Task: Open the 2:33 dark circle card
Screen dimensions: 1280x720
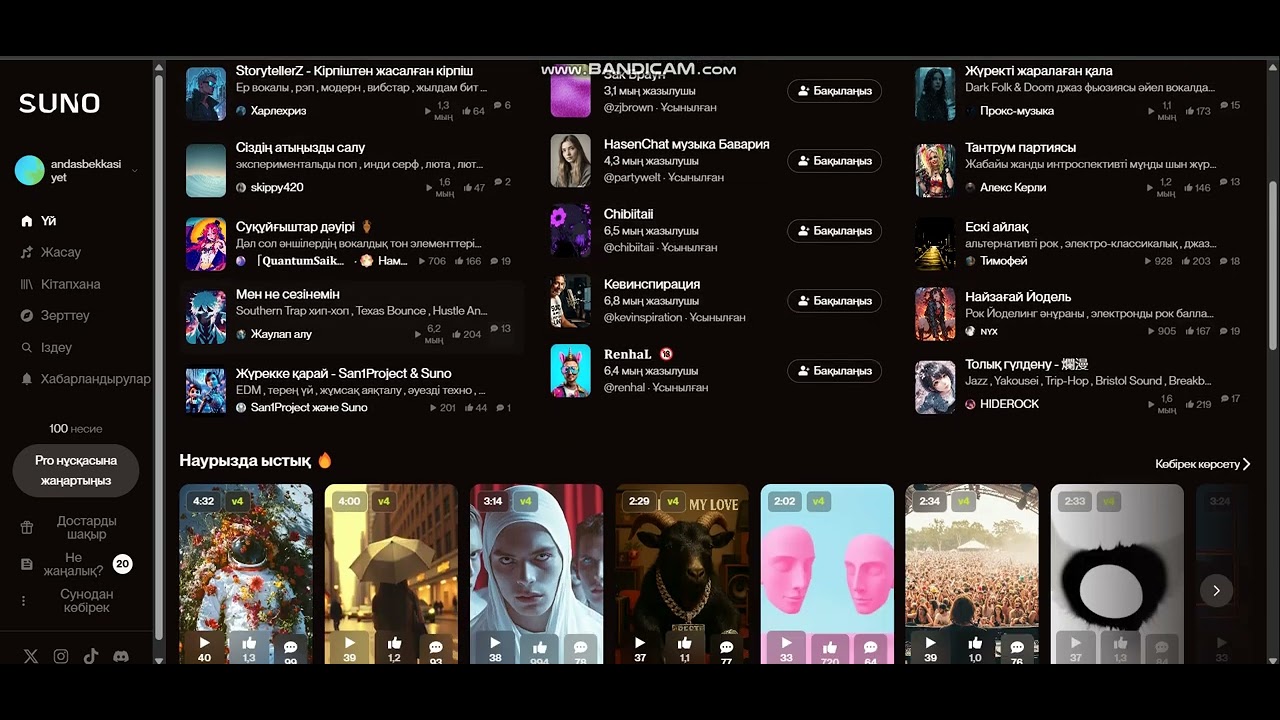Action: click(x=1117, y=575)
